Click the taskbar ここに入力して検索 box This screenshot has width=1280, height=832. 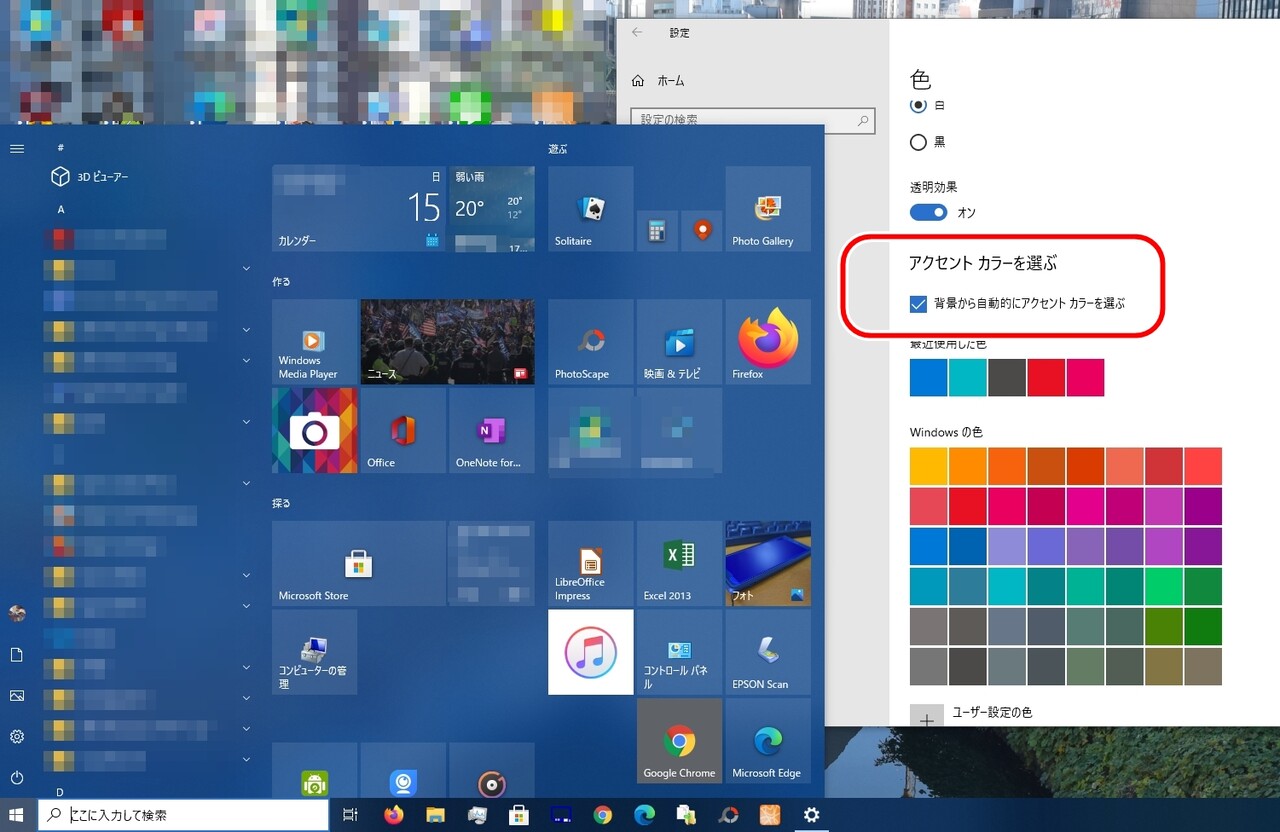pos(183,815)
